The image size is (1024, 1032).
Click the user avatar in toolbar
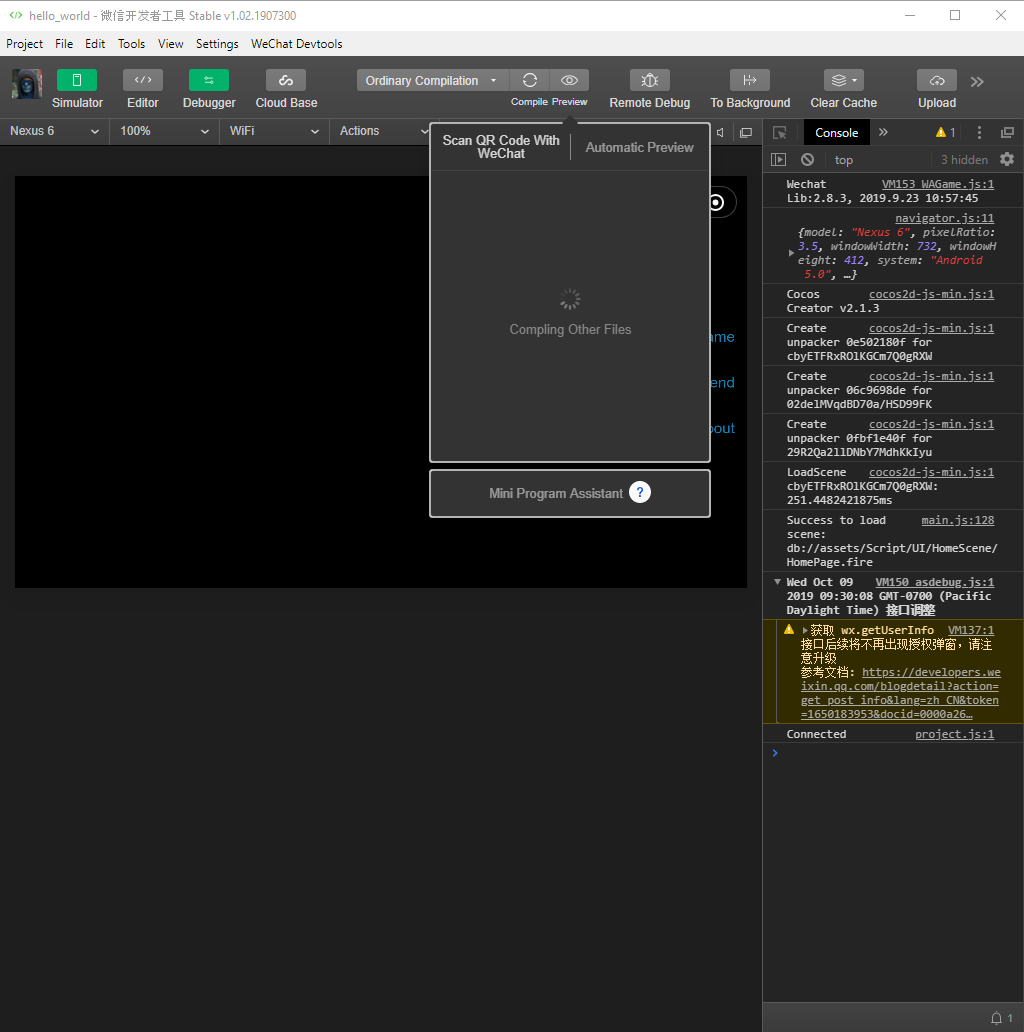point(27,84)
